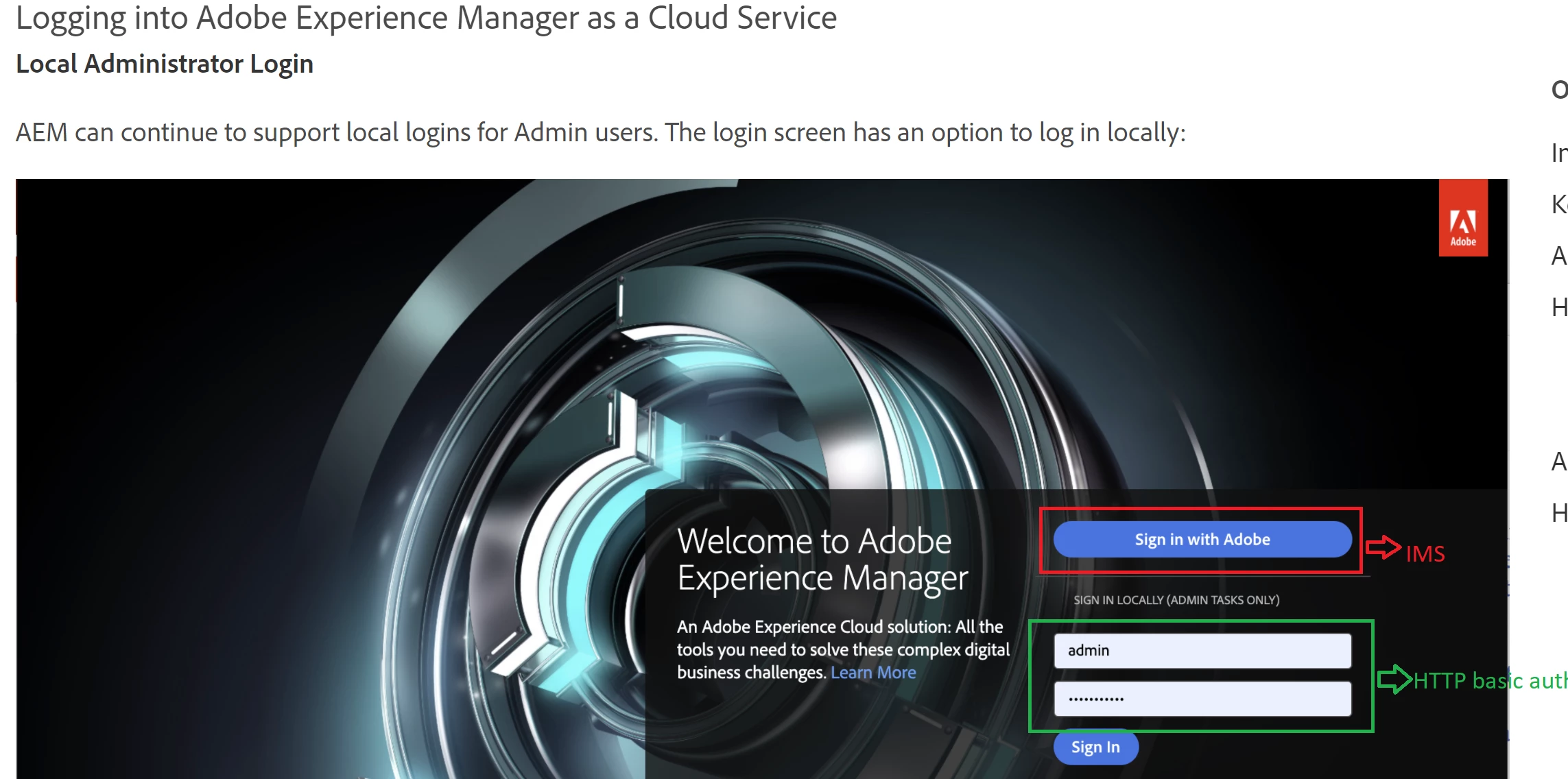Click the Welcome to Adobe Experience Manager heading
This screenshot has height=779, width=1568.
(x=822, y=560)
